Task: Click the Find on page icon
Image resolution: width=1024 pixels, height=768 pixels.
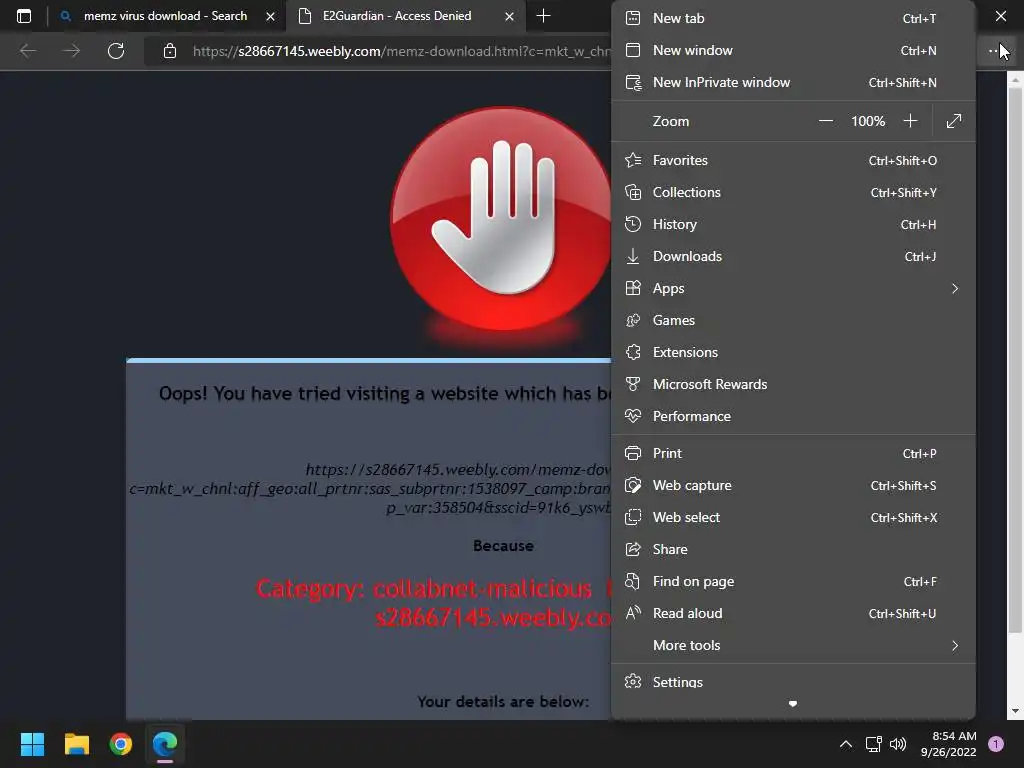Action: (x=633, y=581)
